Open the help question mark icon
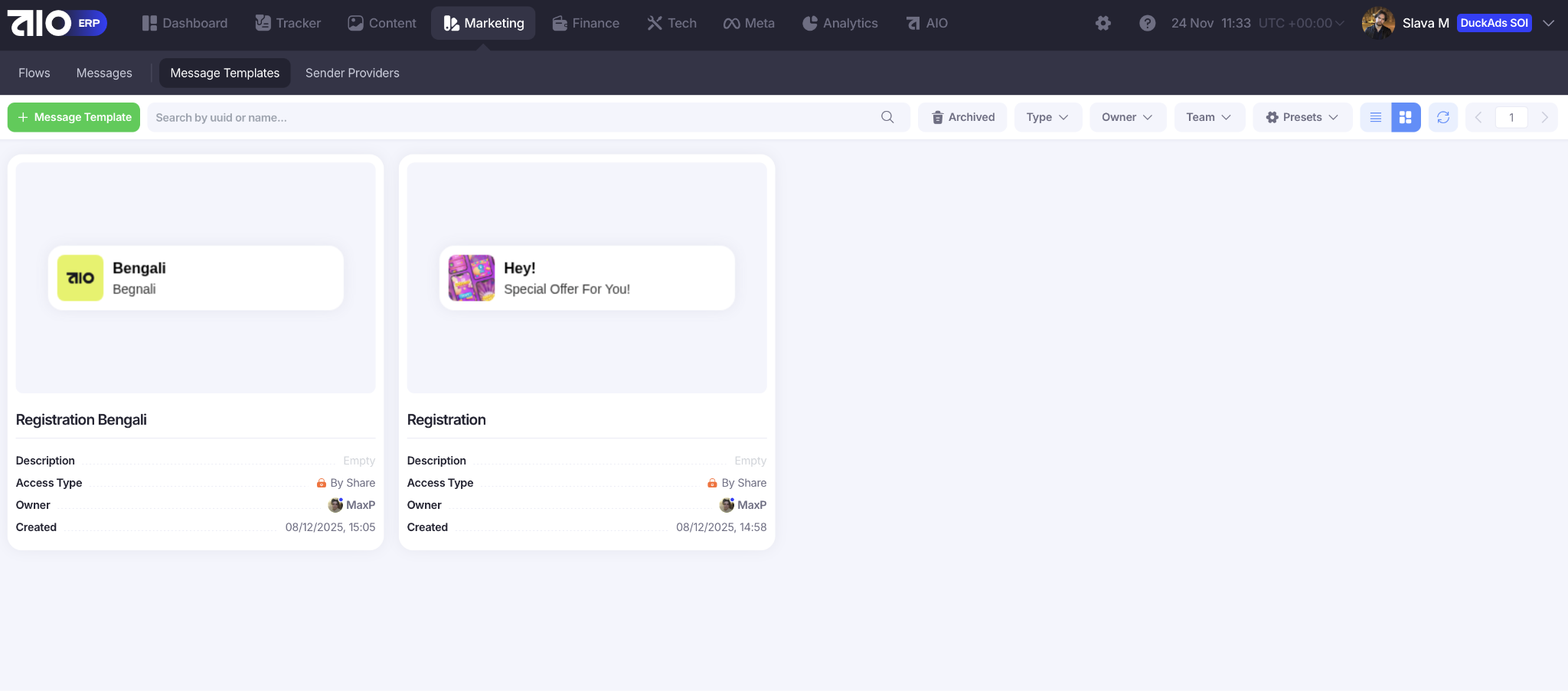1568x691 pixels. (1147, 23)
